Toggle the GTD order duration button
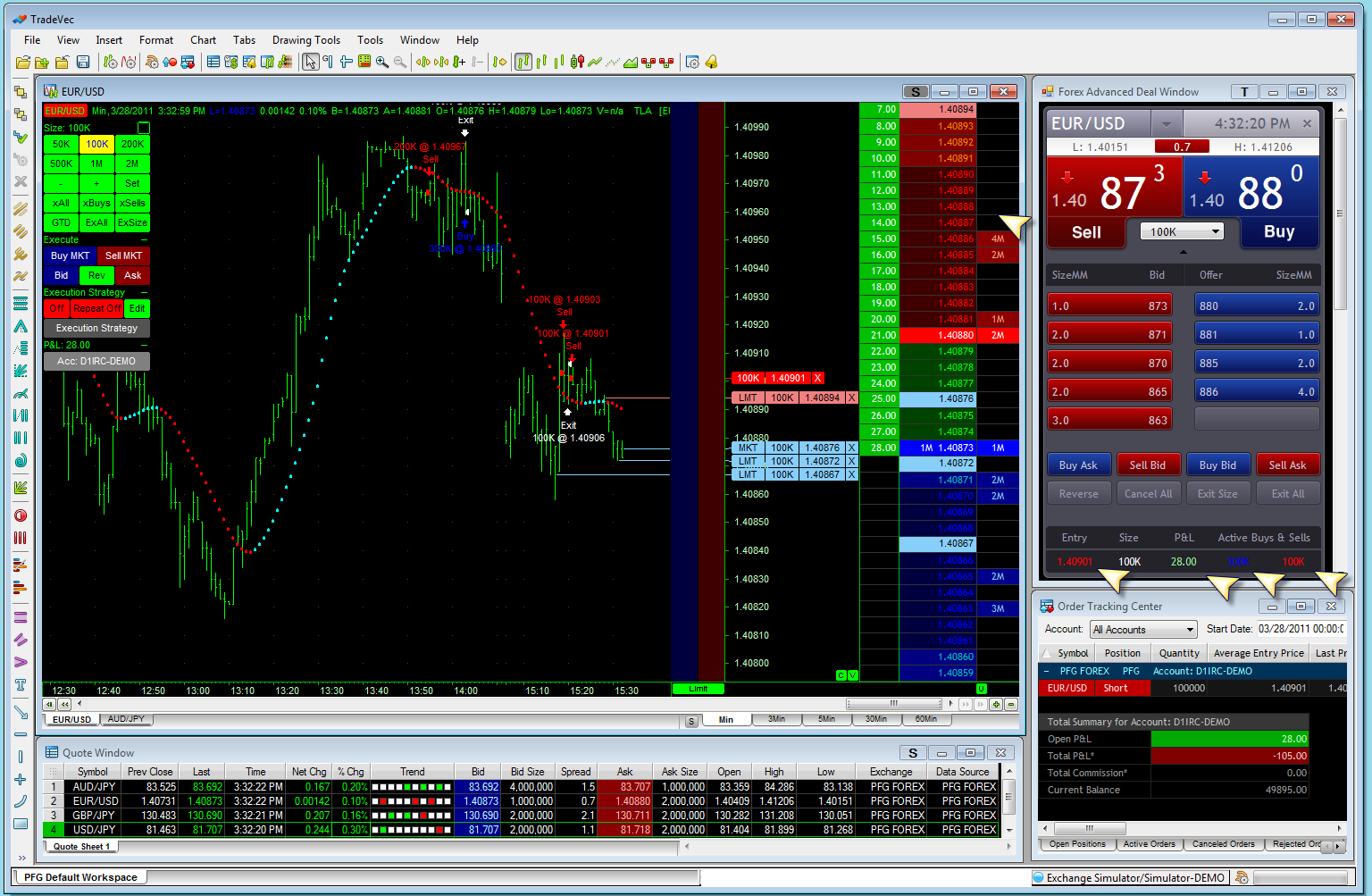This screenshot has height=896, width=1372. click(61, 222)
